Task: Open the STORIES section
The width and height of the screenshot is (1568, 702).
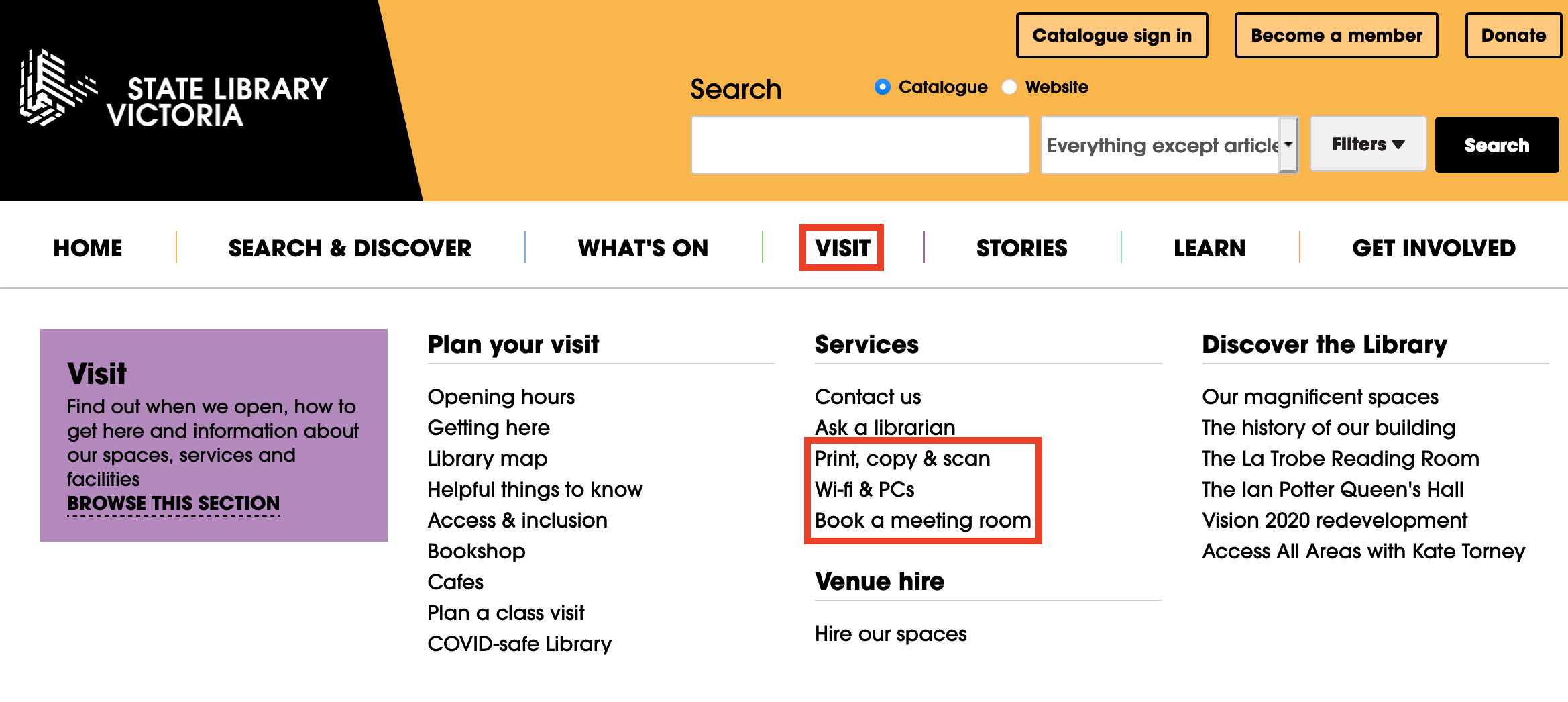Action: coord(1022,248)
